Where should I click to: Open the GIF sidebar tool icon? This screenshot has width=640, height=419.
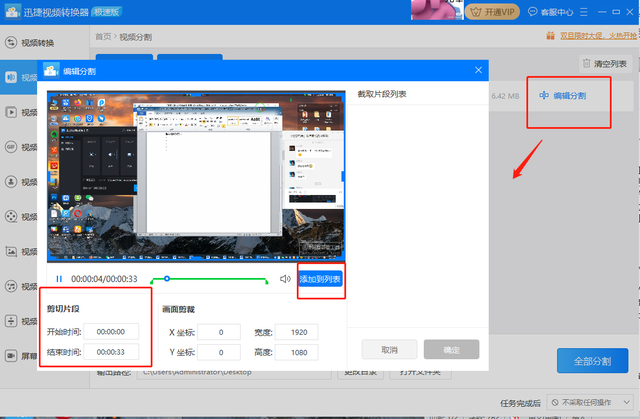click(x=11, y=146)
